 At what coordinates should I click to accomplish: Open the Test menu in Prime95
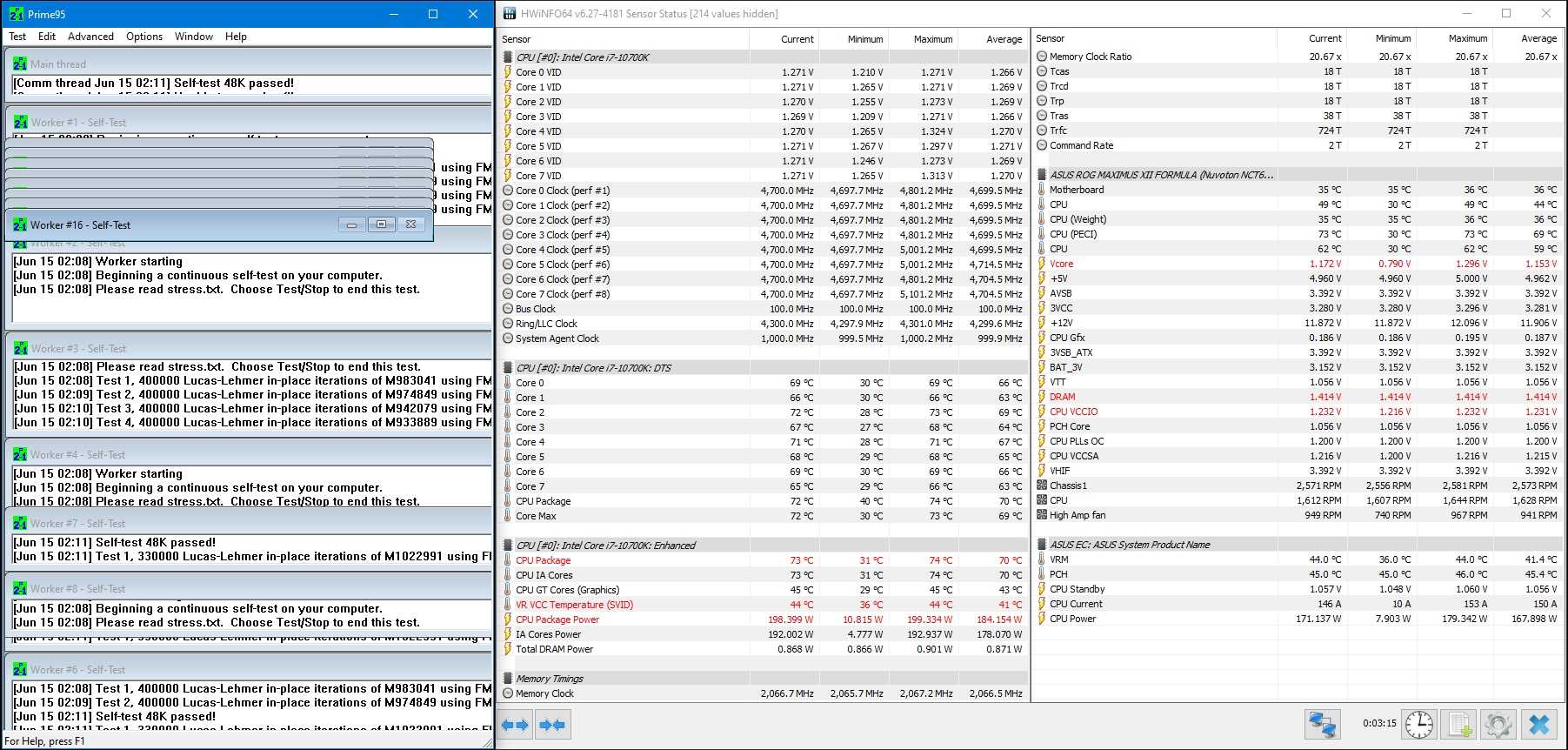click(x=17, y=37)
